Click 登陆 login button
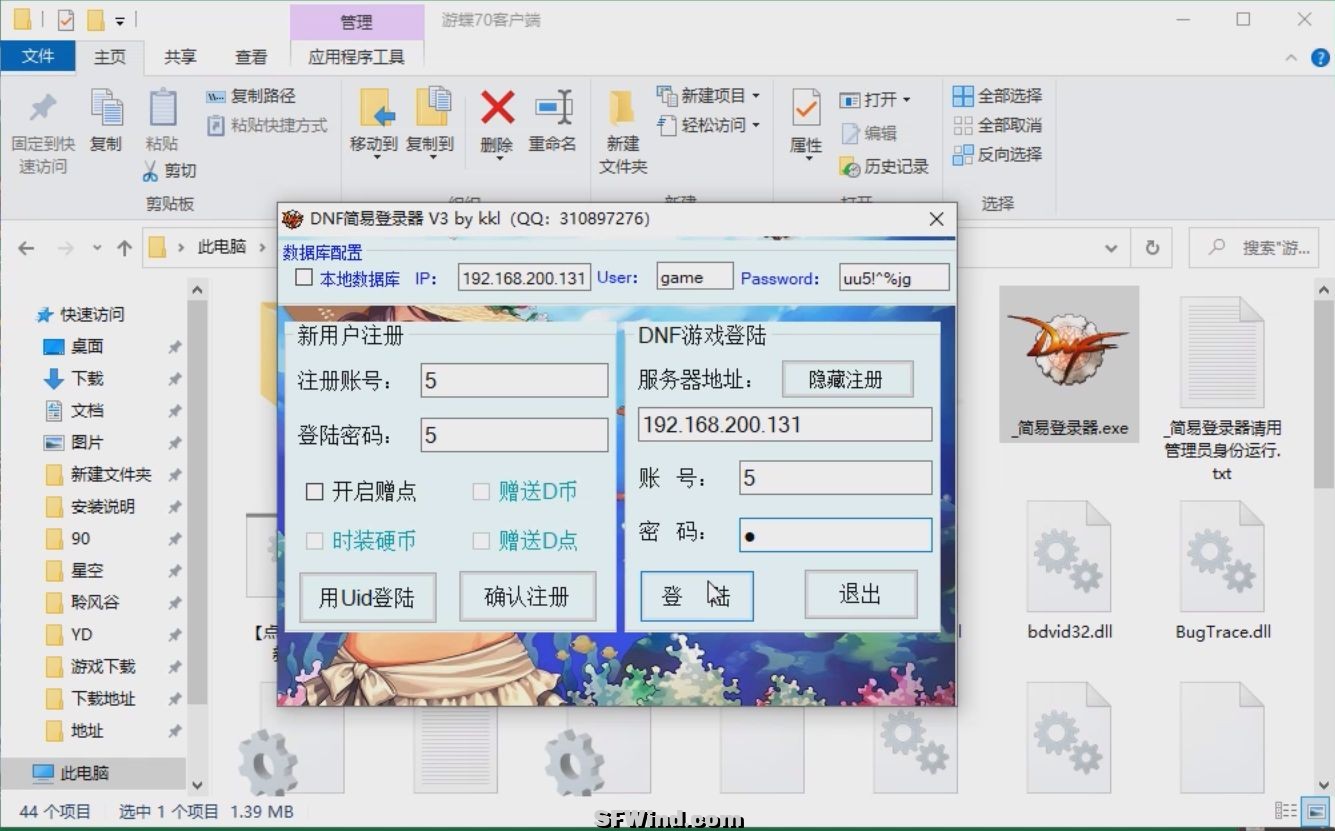 click(x=697, y=596)
